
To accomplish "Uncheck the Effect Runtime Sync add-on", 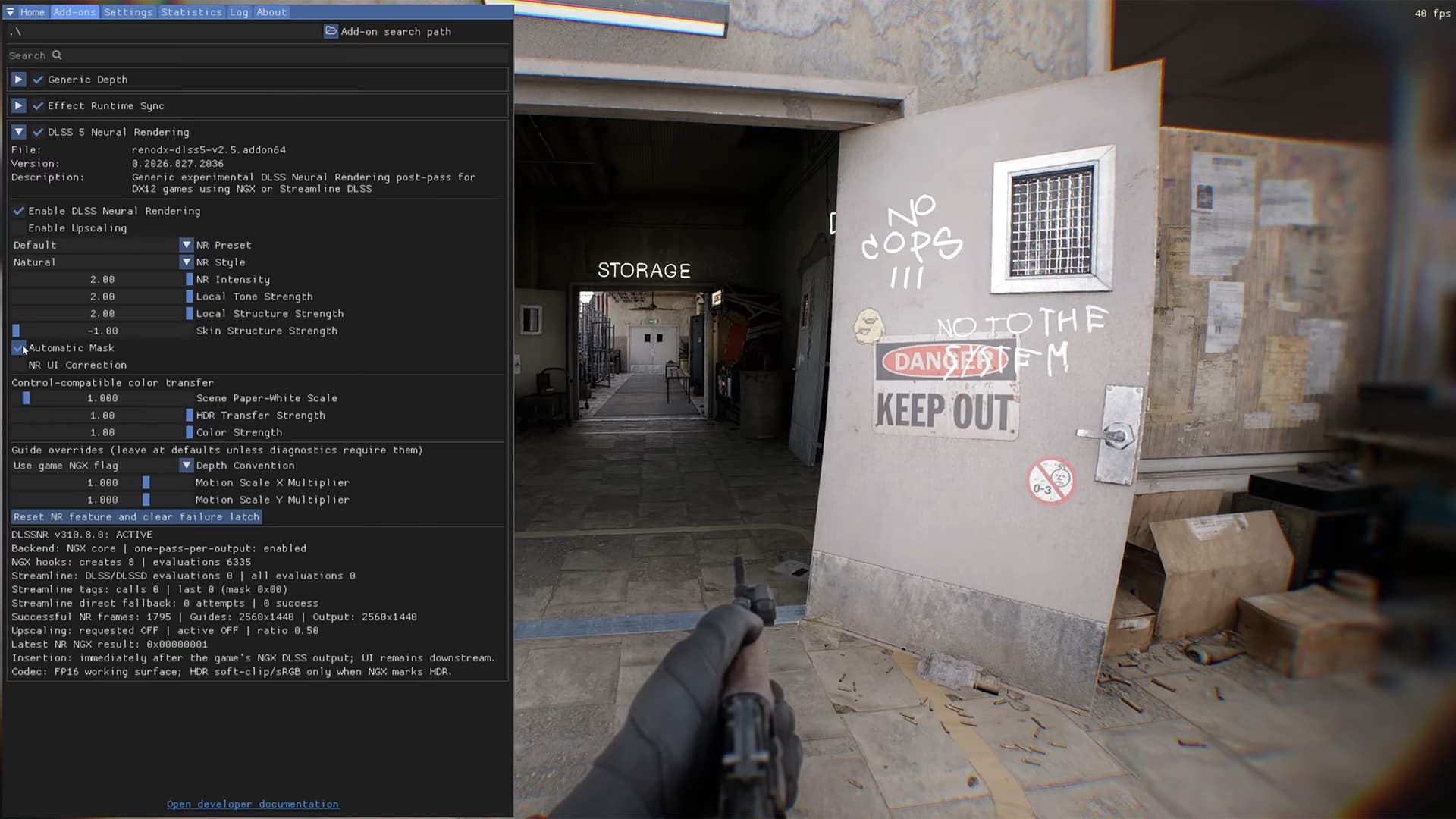I will [38, 105].
